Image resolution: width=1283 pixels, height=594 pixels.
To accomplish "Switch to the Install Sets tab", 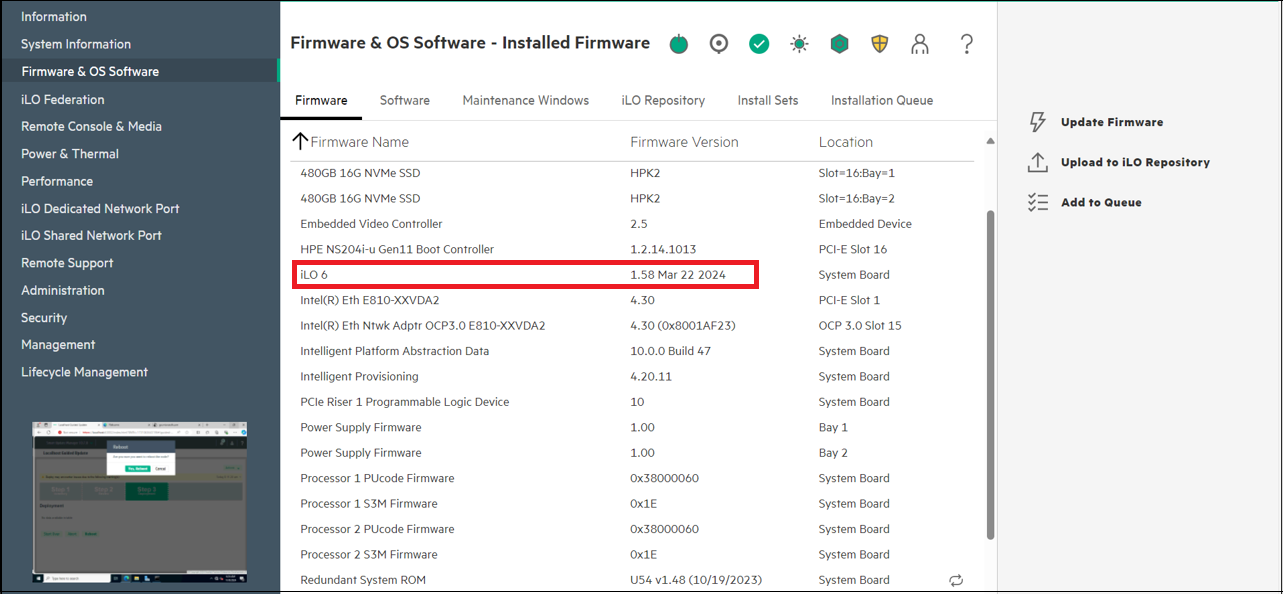I will (x=767, y=100).
